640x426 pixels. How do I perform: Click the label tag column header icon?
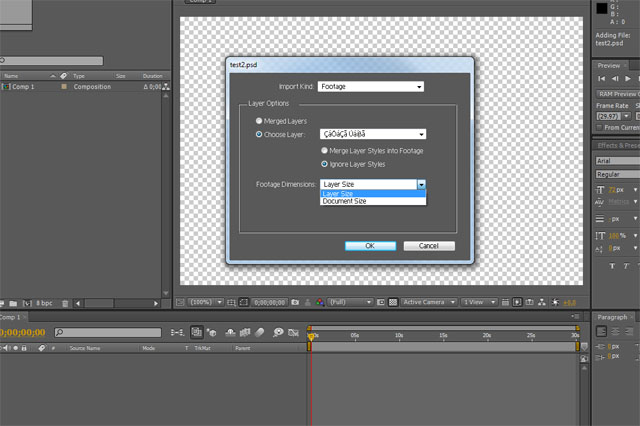point(63,76)
